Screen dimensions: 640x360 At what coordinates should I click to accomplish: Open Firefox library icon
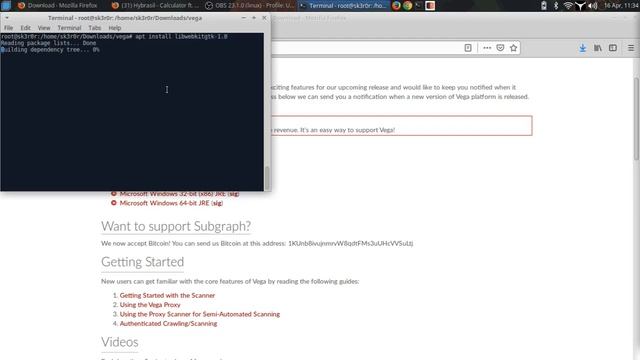coord(598,48)
